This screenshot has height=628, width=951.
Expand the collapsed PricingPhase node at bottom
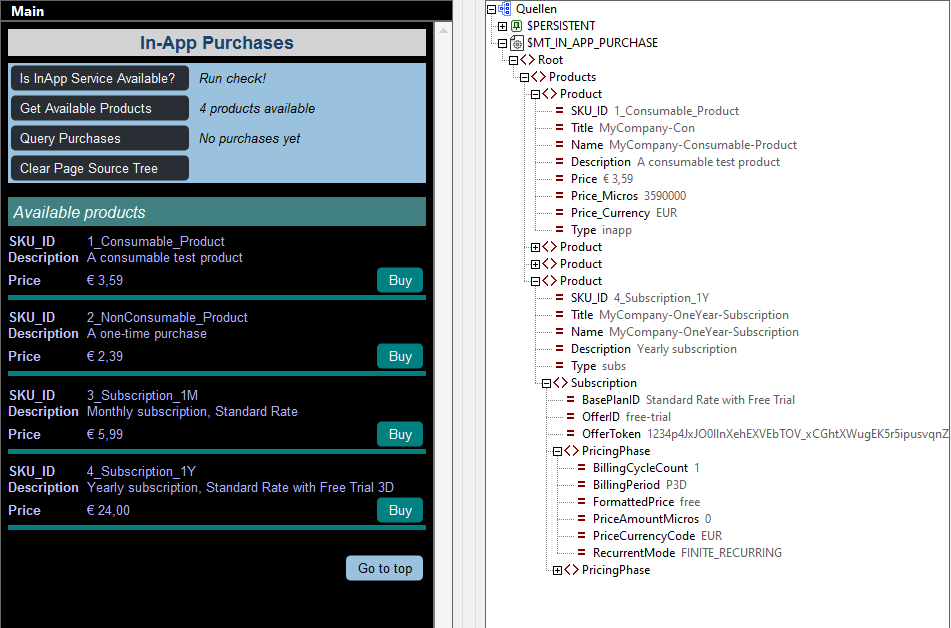pyautogui.click(x=557, y=570)
